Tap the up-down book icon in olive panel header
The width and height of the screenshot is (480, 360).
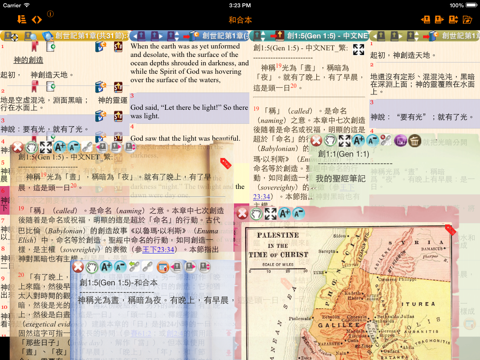coord(412,36)
